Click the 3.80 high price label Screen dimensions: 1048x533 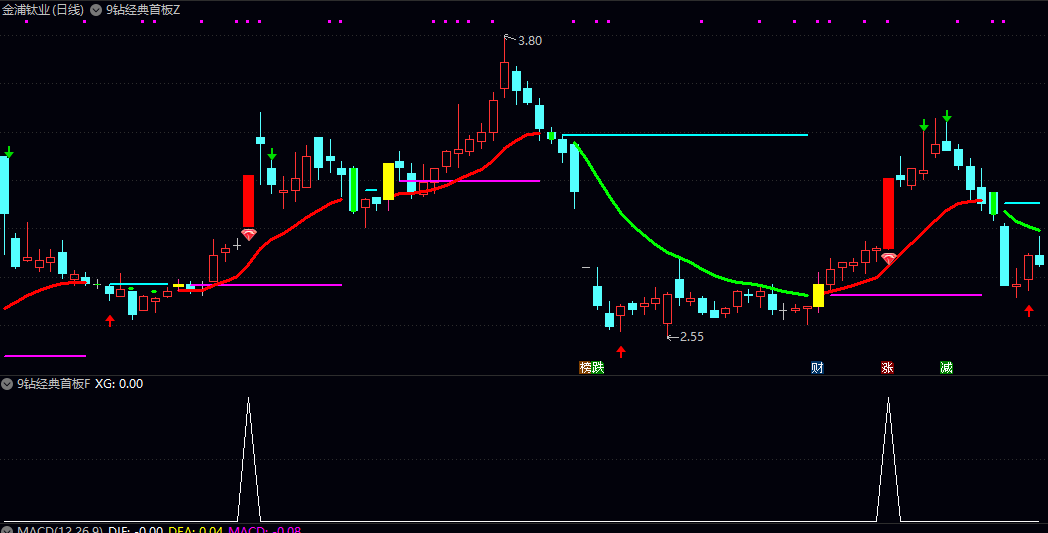[529, 41]
